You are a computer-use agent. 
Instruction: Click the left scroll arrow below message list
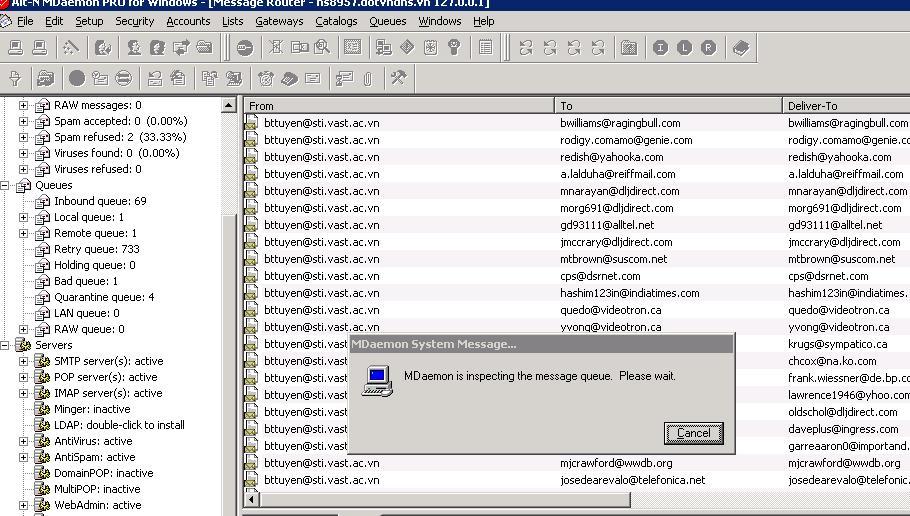(x=251, y=499)
